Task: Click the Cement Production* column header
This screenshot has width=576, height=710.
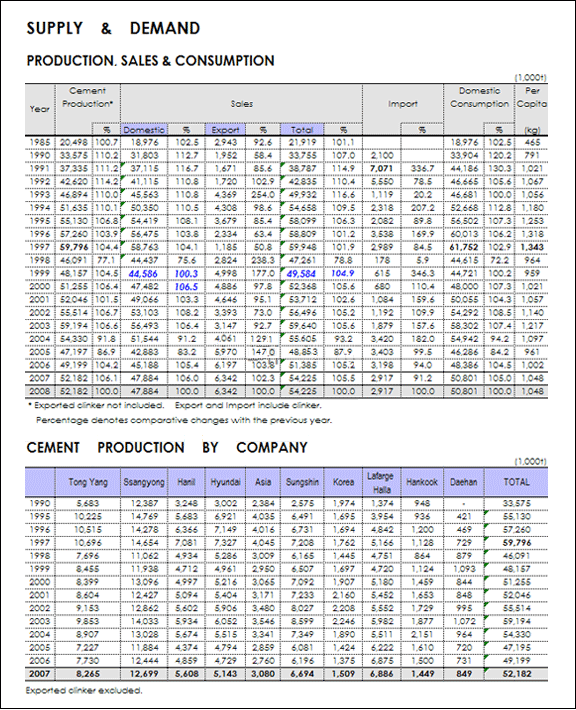Action: [87, 97]
